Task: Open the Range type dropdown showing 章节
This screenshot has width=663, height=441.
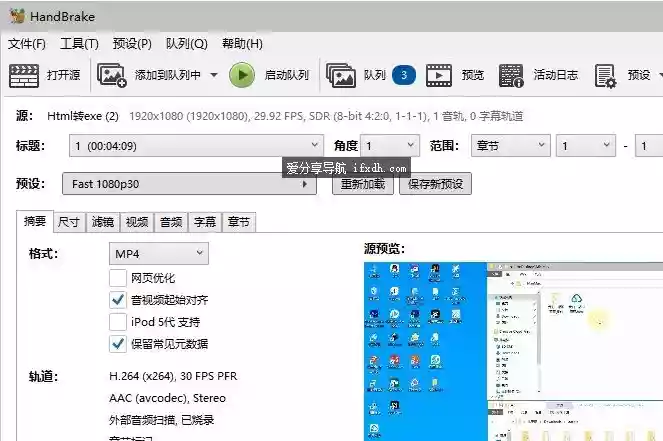Action: [511, 146]
